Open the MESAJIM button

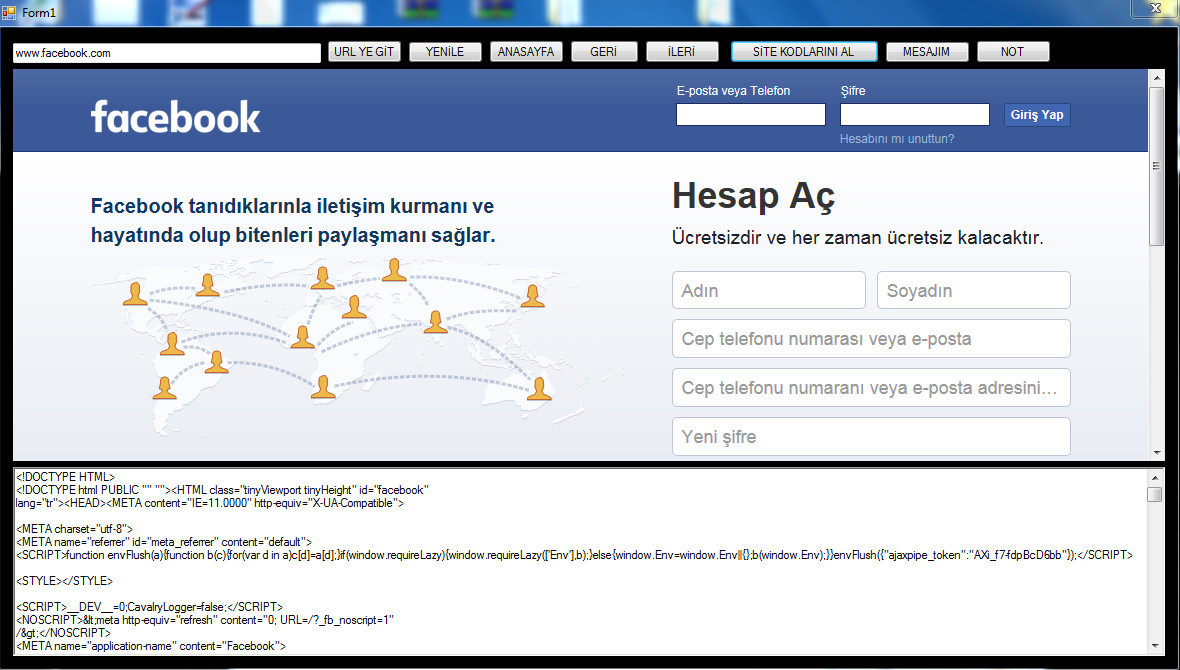(926, 52)
